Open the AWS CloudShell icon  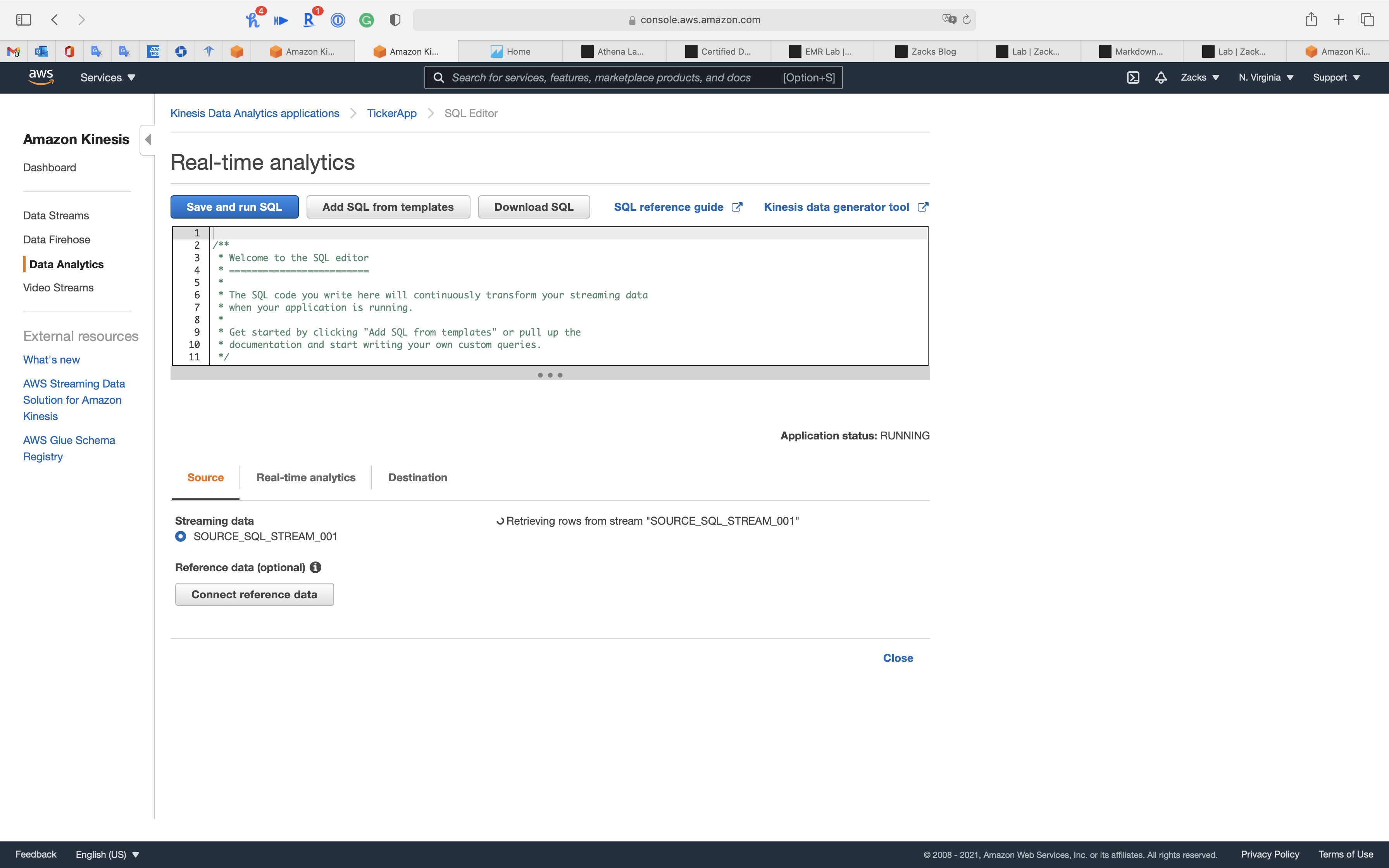1132,77
